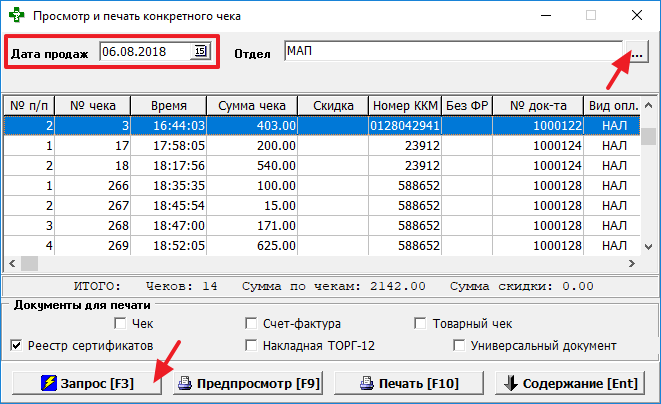Screen dimensions: 661x404
Task: Enable Накладная ТОРГ-12 checkbox
Action: 251,346
